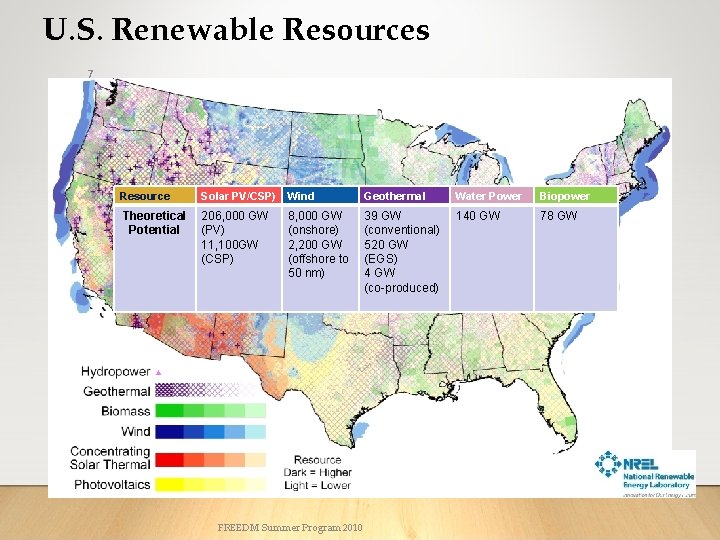Click '2,200 GW (offshore to 50 nm)' value
Screen dimensions: 720x540
click(318, 259)
